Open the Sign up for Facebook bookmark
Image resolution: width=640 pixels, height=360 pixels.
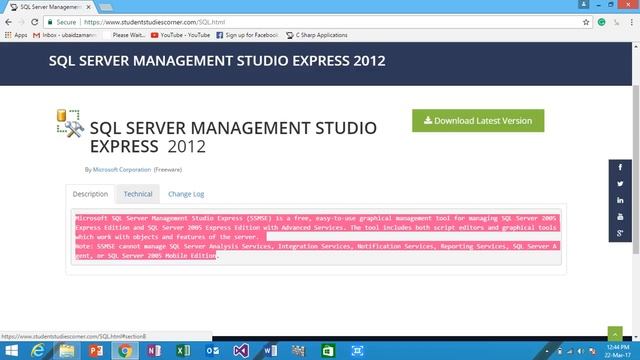(x=247, y=35)
